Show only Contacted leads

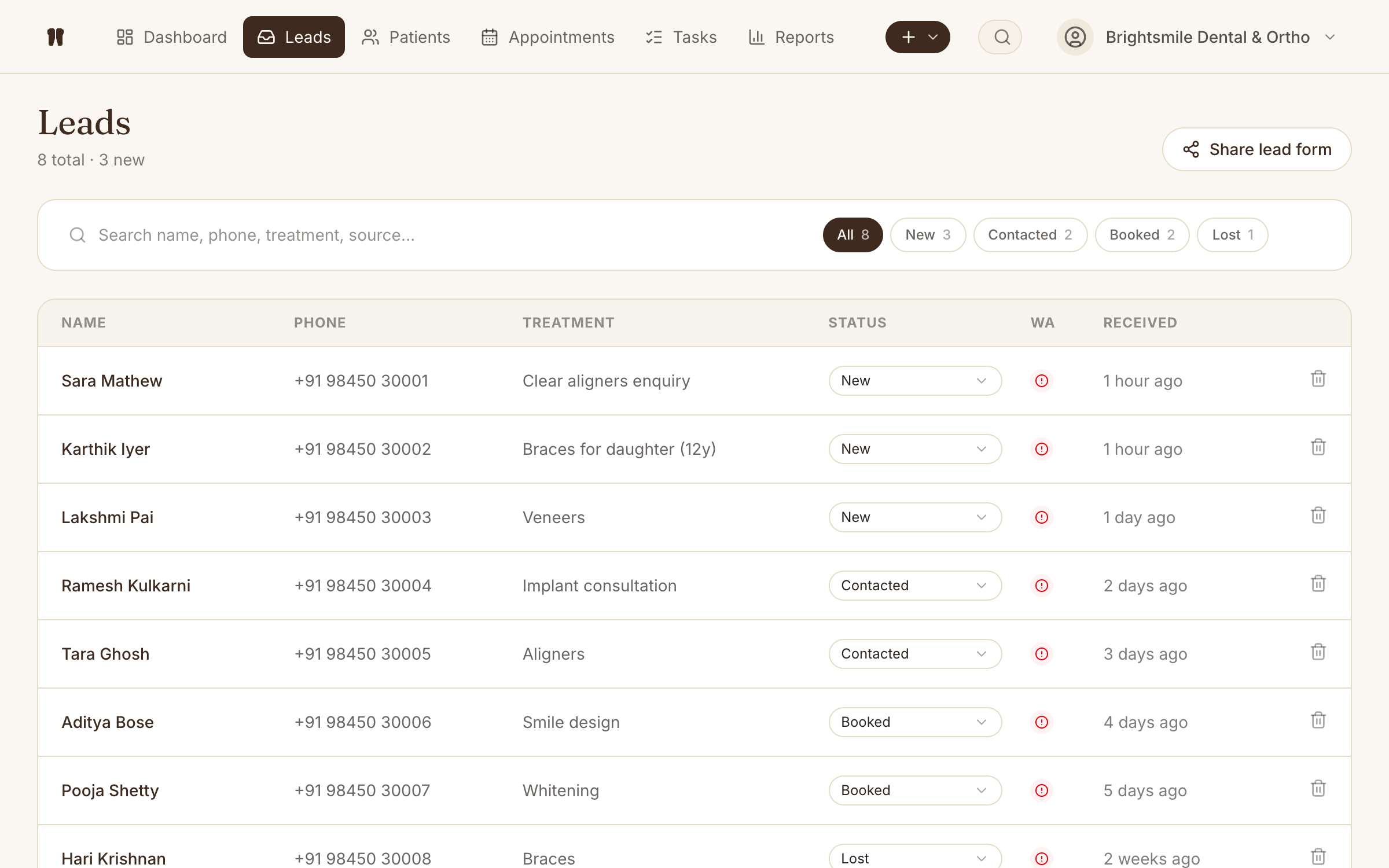pyautogui.click(x=1030, y=235)
